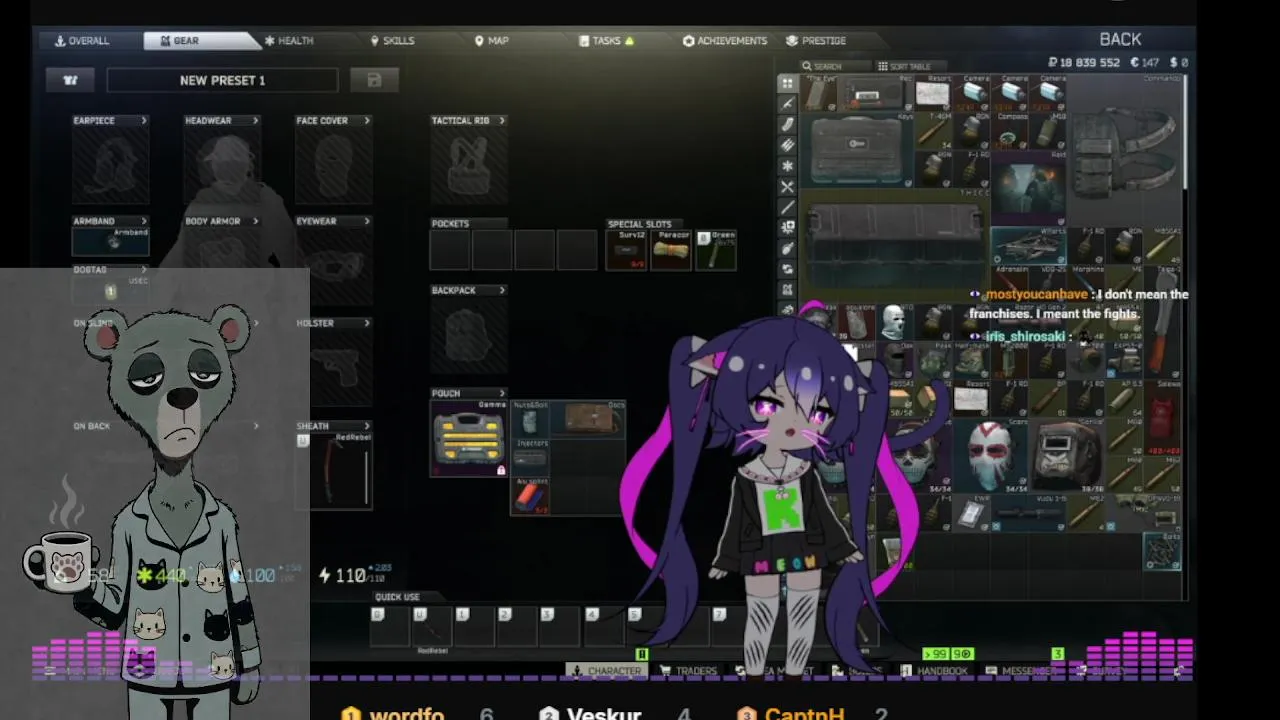Click the stash vertical scrollbar
1280x720 pixels.
coord(1186,130)
